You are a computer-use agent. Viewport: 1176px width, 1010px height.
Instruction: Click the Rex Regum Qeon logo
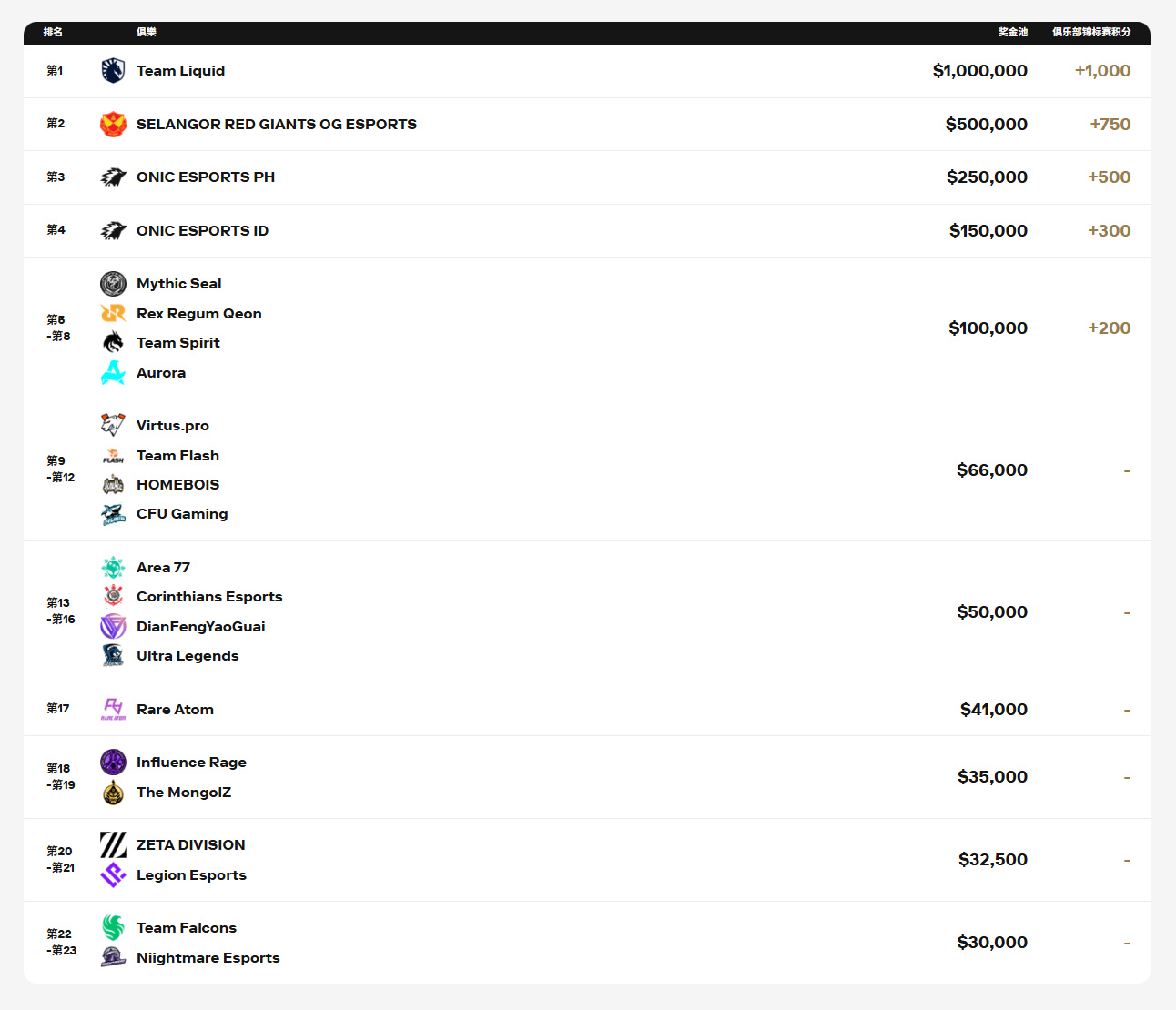(113, 314)
